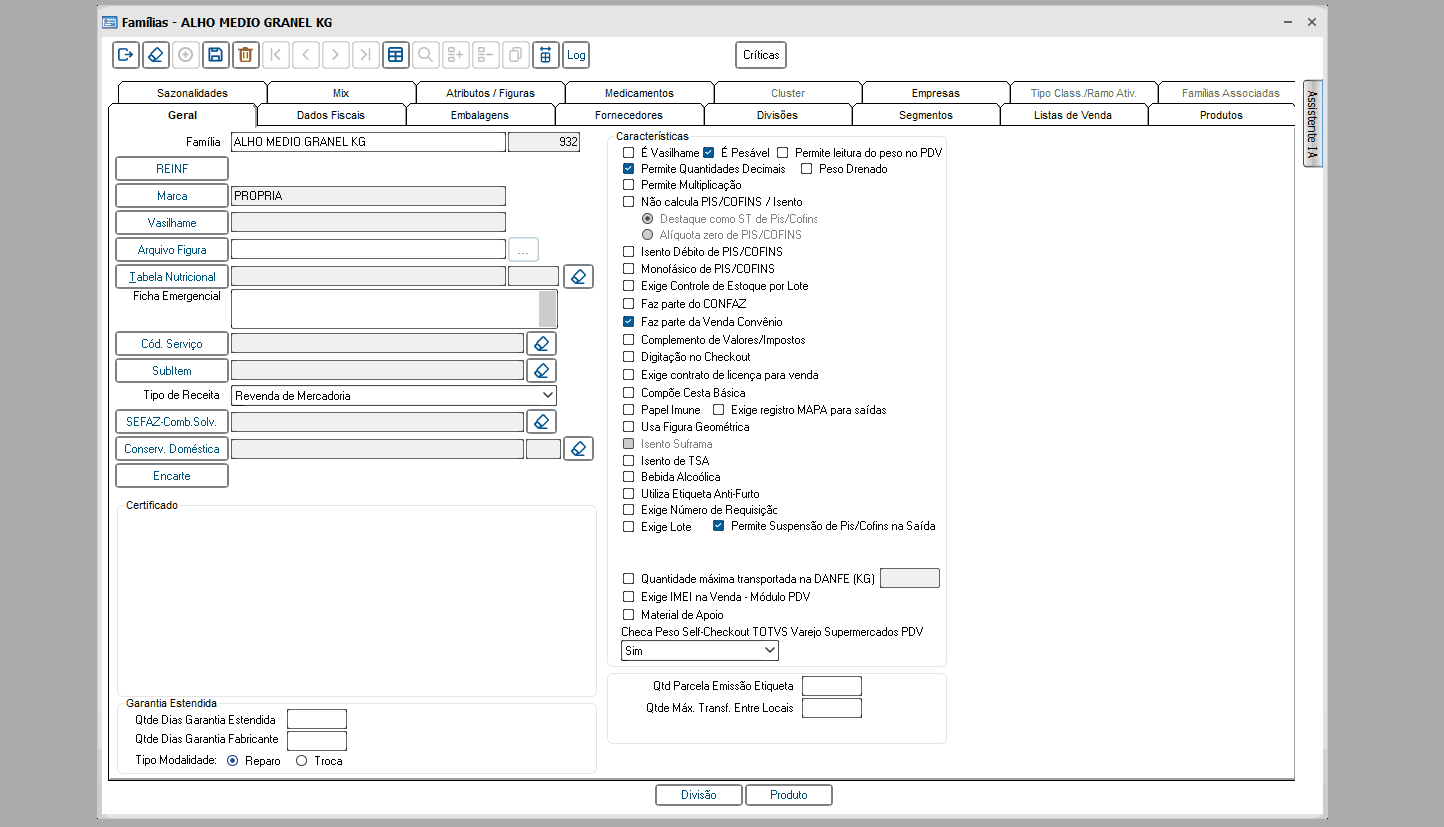Click the circled plus add-record icon
Viewport: 1444px width, 827px height.
point(186,55)
